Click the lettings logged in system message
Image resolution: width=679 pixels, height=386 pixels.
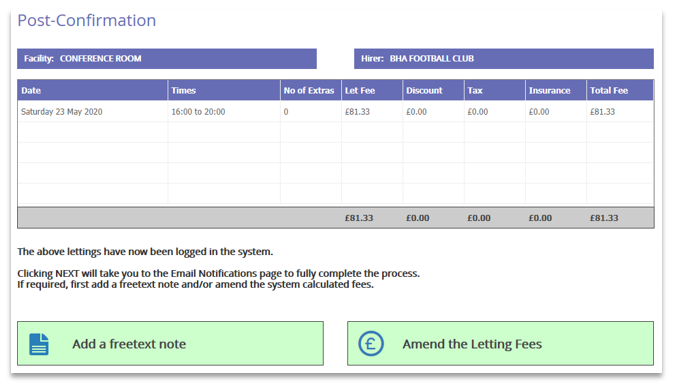pos(145,252)
